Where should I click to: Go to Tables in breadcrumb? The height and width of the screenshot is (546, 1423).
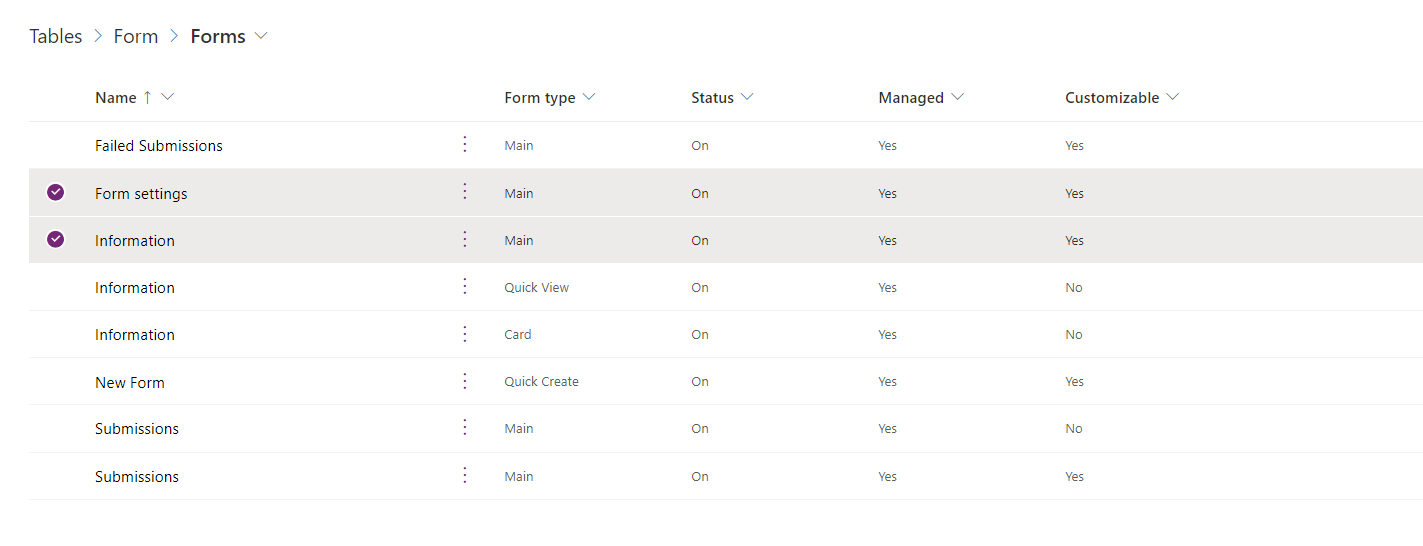pyautogui.click(x=56, y=36)
